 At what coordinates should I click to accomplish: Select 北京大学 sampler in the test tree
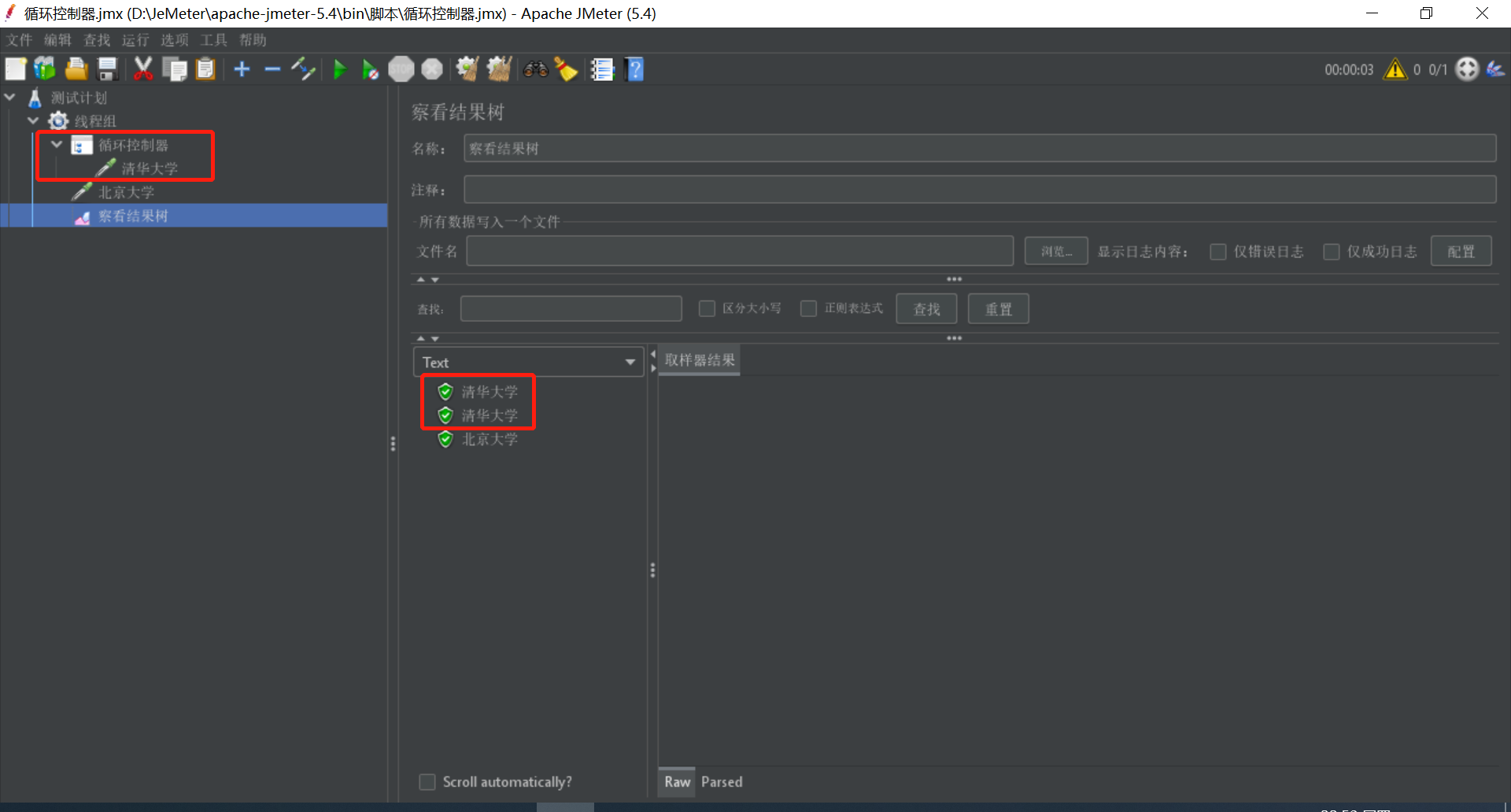126,192
